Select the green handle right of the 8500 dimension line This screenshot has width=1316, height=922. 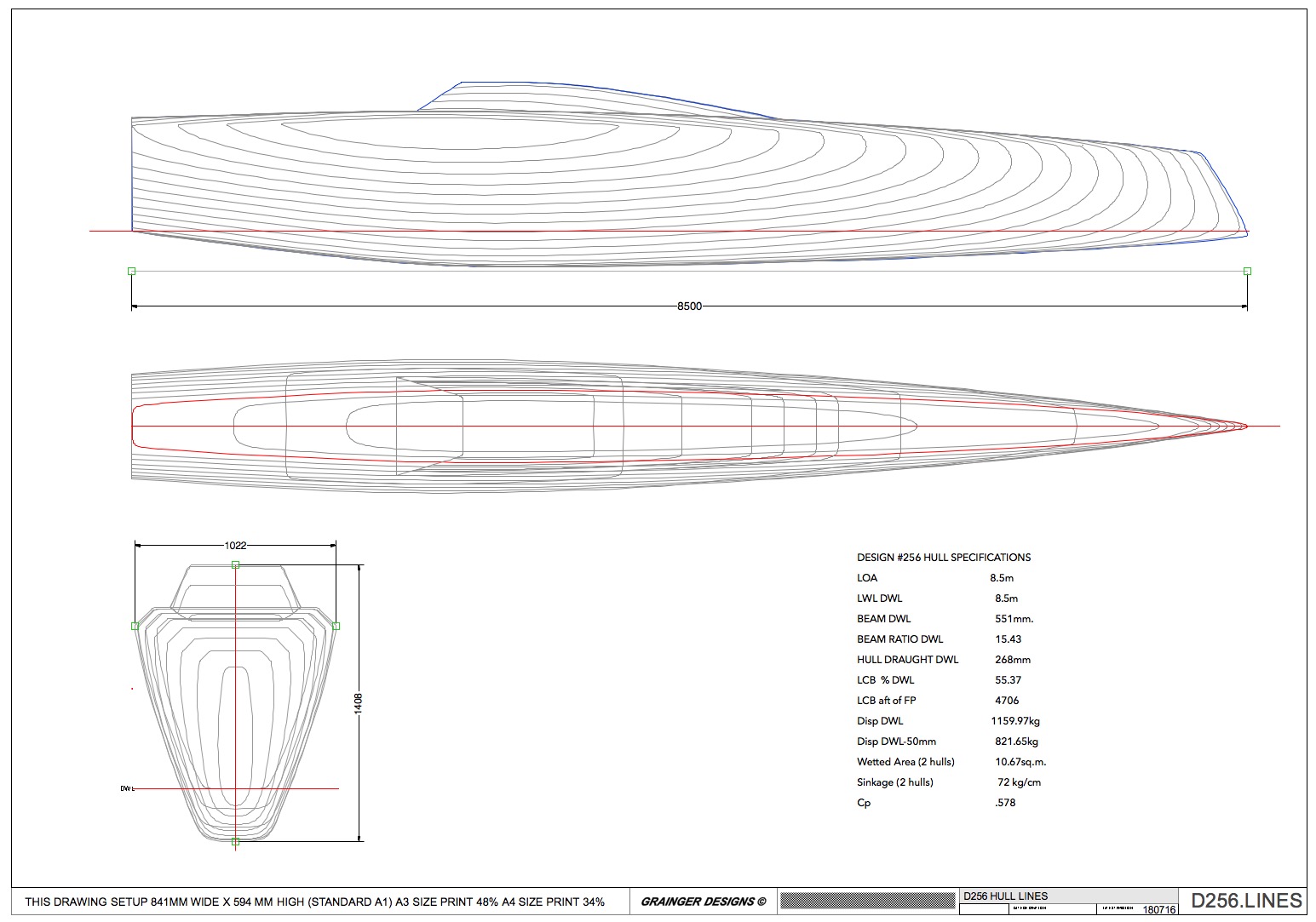[1247, 271]
